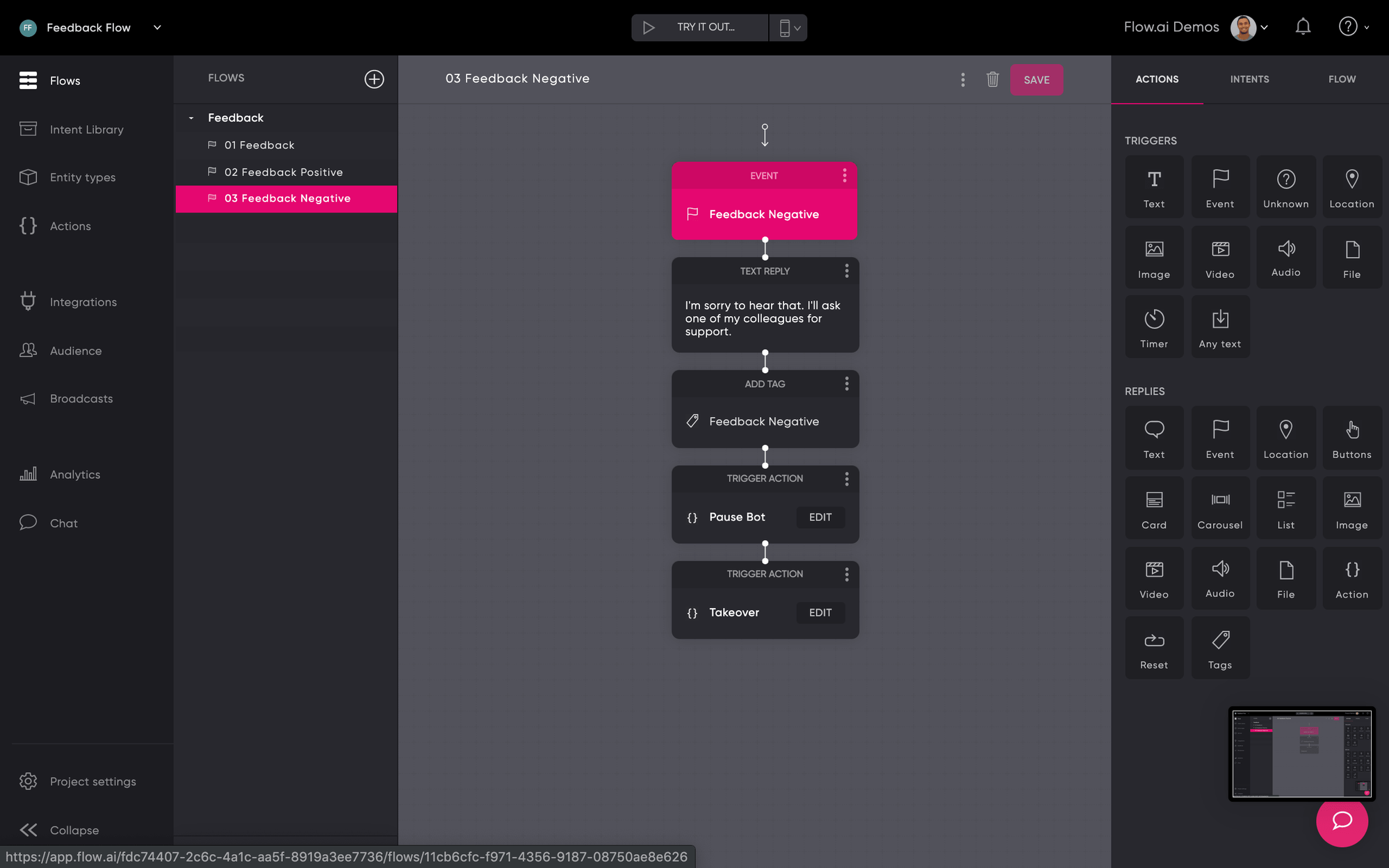
Task: Select the 02 Feedback Positive flow
Action: [x=283, y=172]
